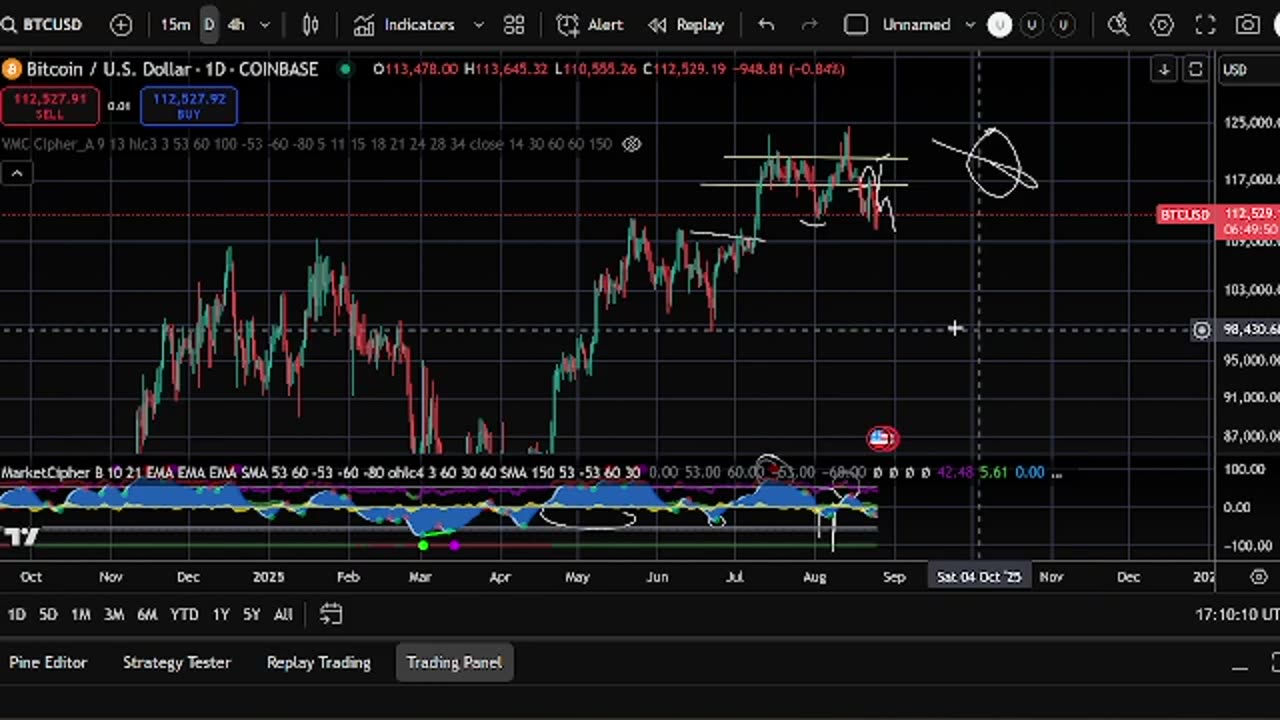The height and width of the screenshot is (720, 1280).
Task: Open the quick search magnifier icon
Action: [x=1118, y=25]
